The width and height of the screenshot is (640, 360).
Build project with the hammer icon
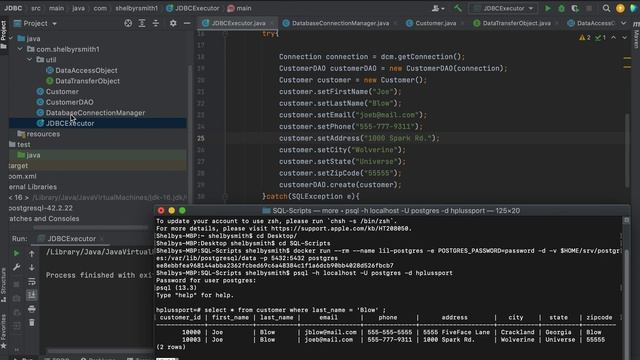458,8
